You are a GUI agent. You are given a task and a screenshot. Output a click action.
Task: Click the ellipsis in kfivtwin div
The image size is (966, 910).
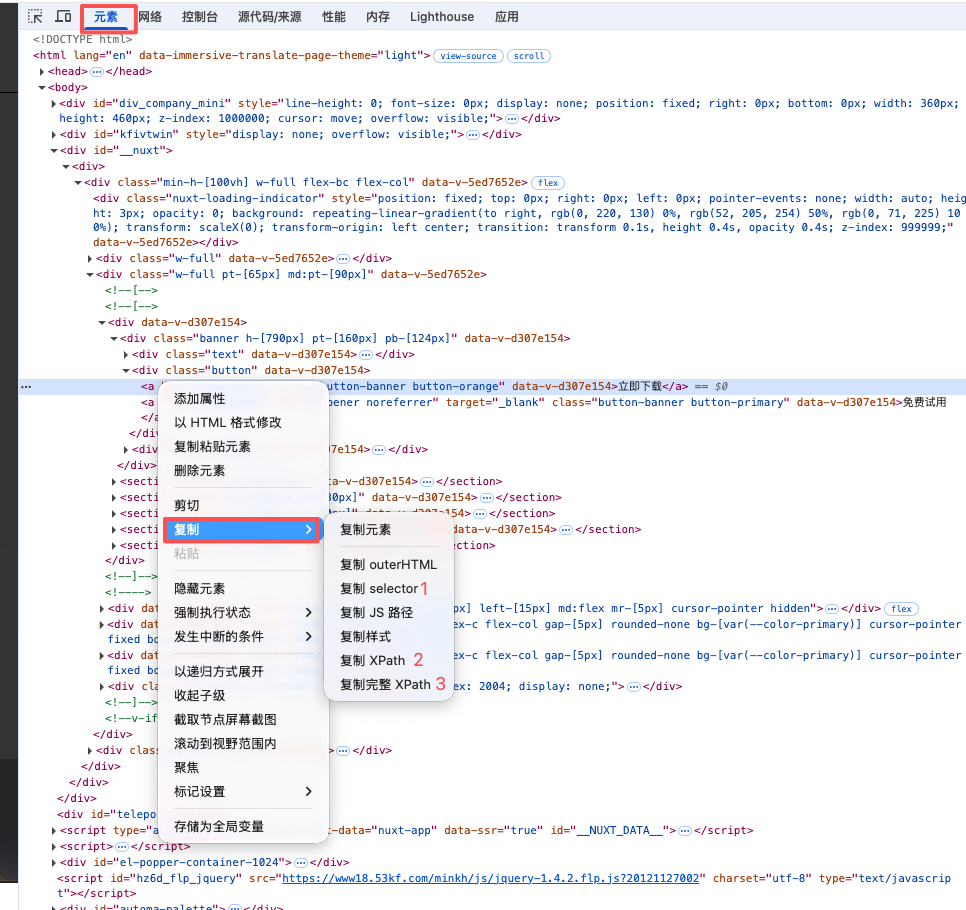(473, 135)
